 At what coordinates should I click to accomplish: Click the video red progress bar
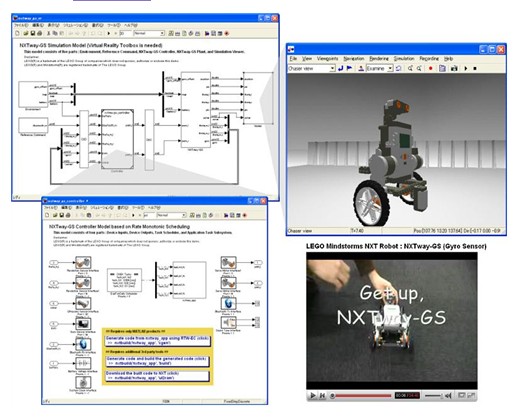click(363, 396)
